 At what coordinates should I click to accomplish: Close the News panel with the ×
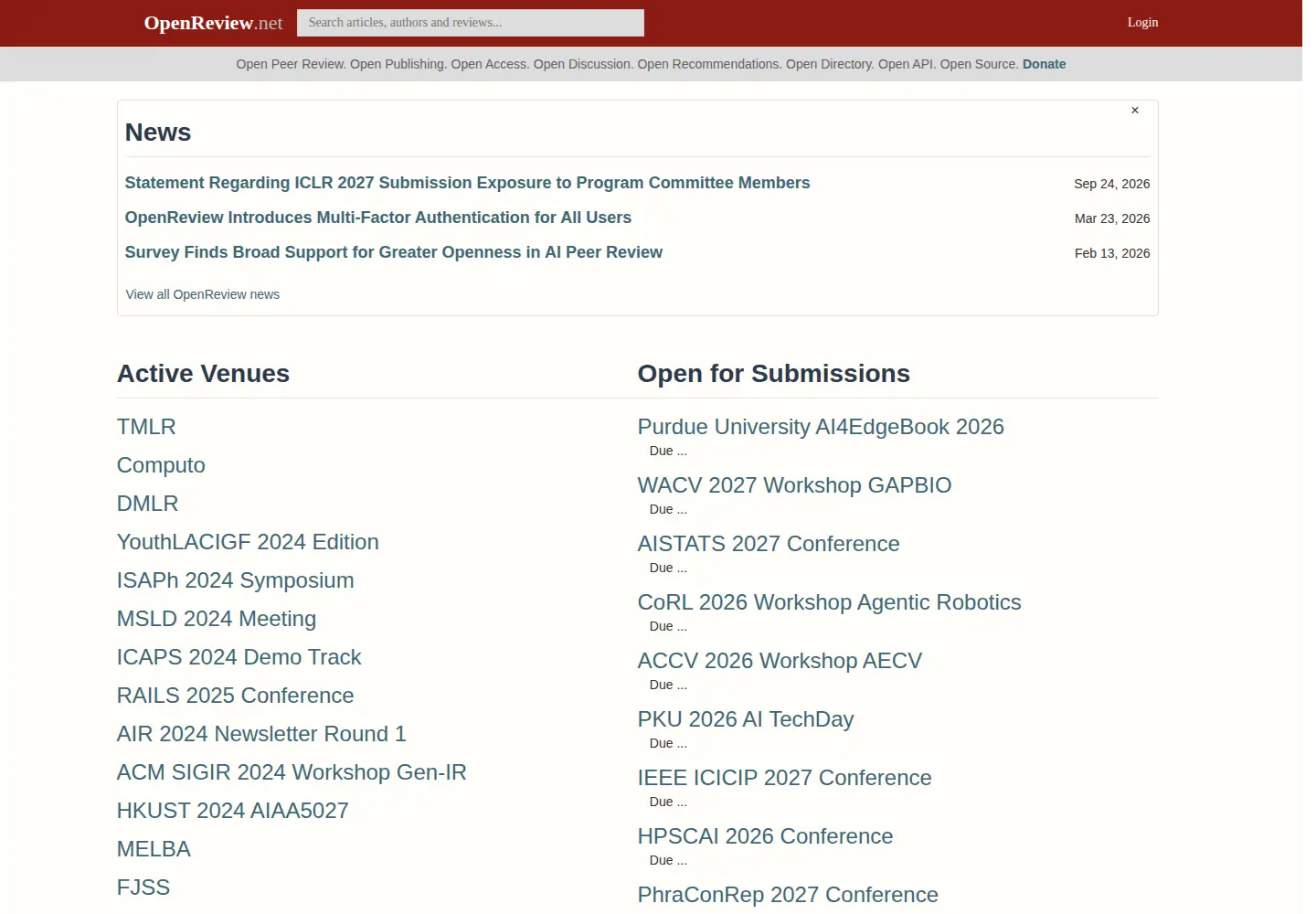click(x=1135, y=111)
